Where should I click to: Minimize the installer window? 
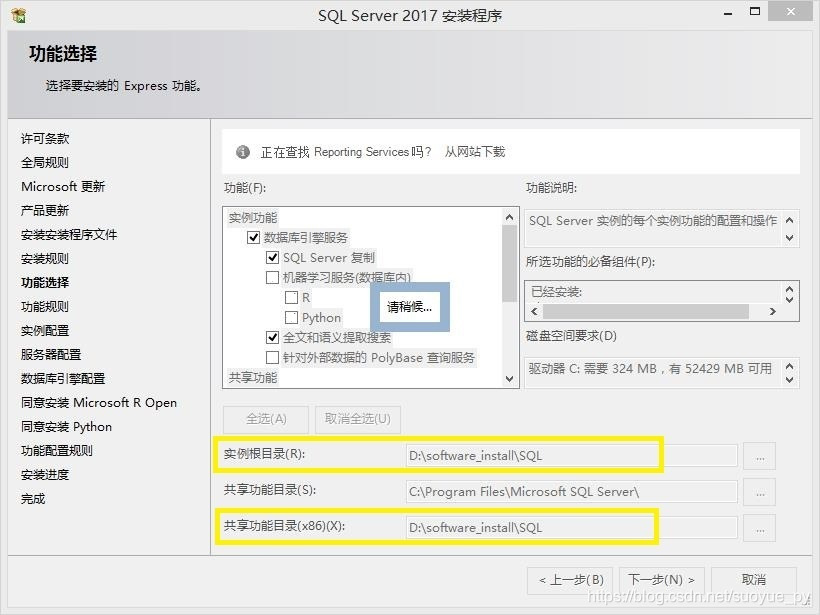728,13
